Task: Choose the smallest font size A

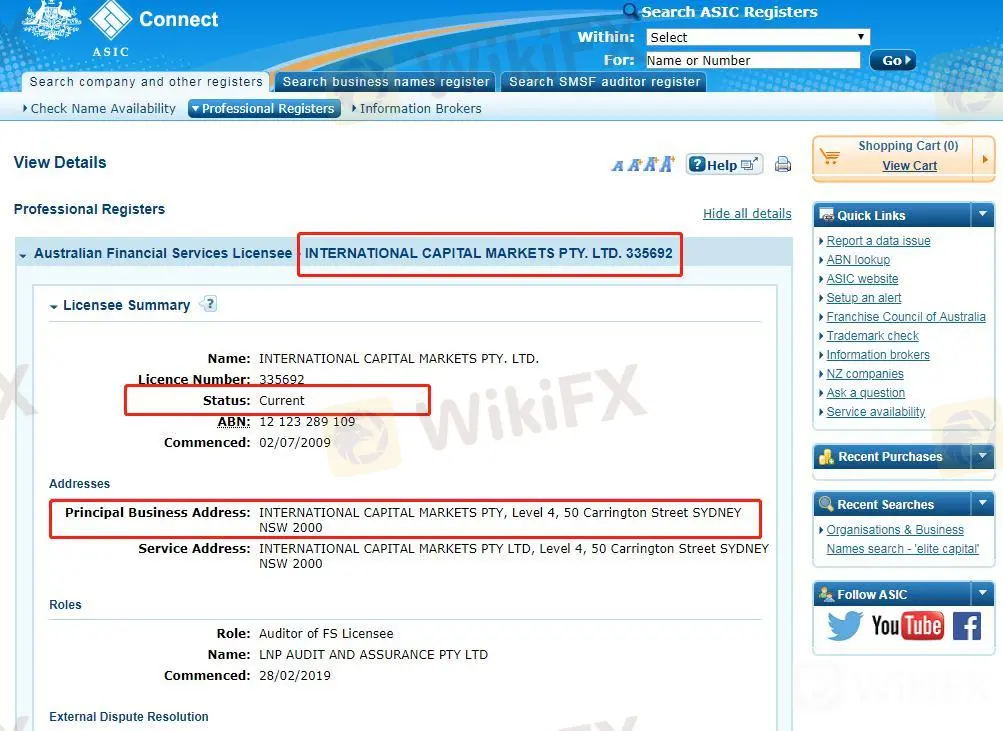Action: click(x=617, y=166)
